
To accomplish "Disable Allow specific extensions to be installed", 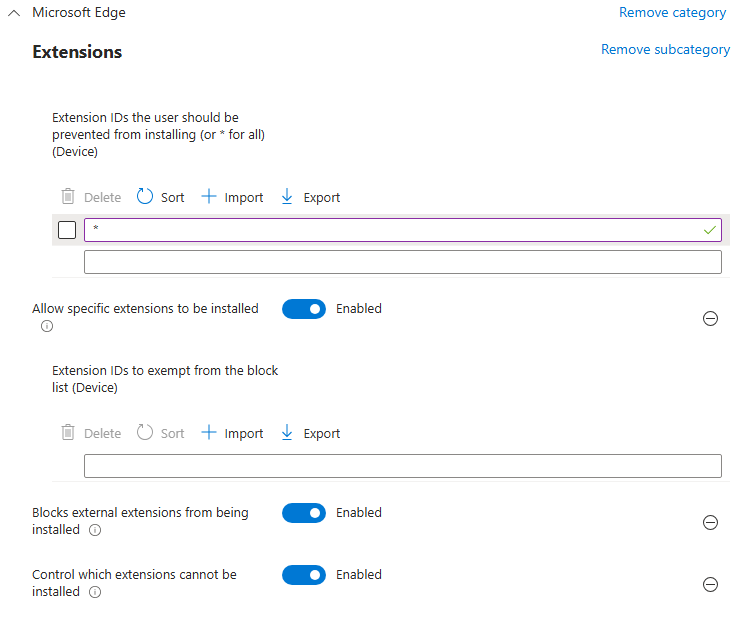I will [304, 309].
